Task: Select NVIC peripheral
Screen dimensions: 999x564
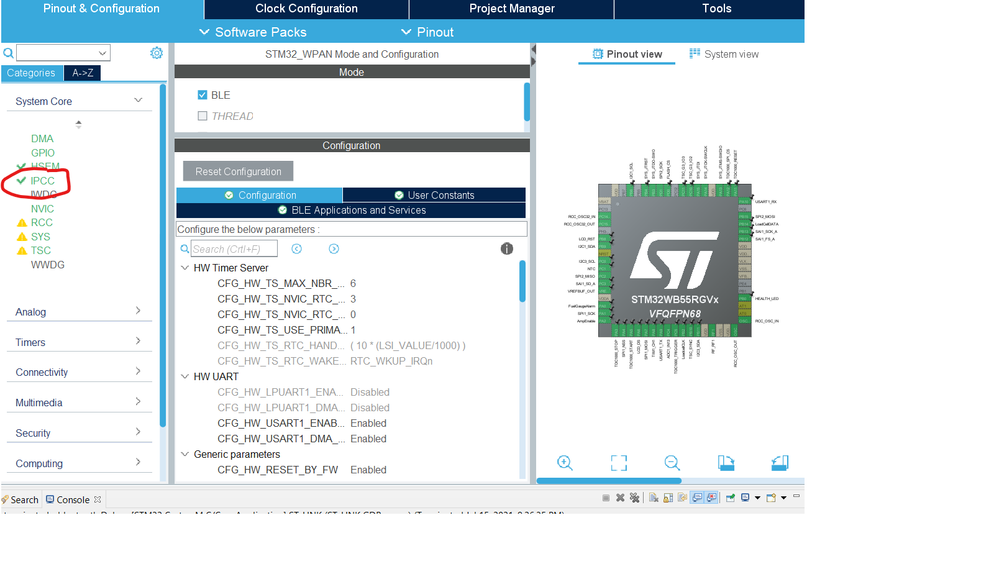Action: (42, 208)
